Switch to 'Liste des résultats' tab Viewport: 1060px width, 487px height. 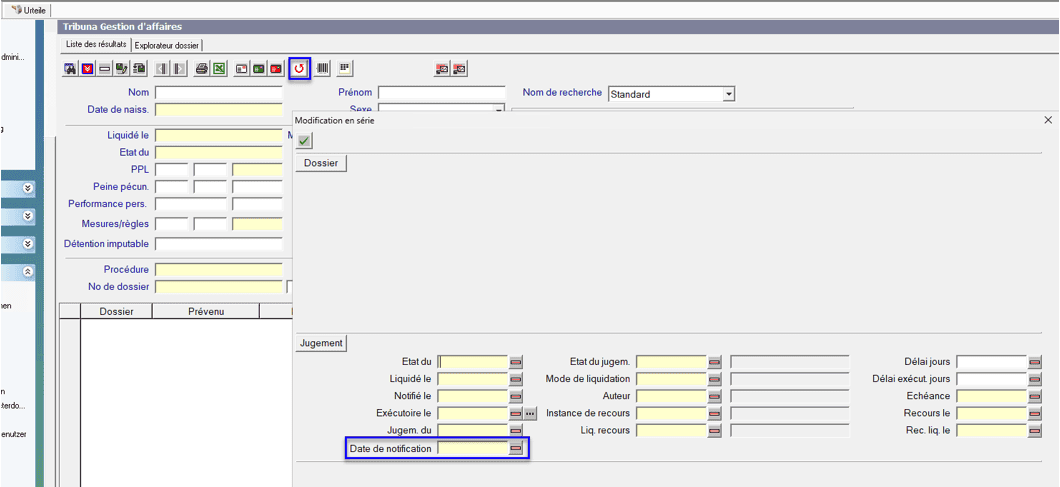[x=96, y=45]
